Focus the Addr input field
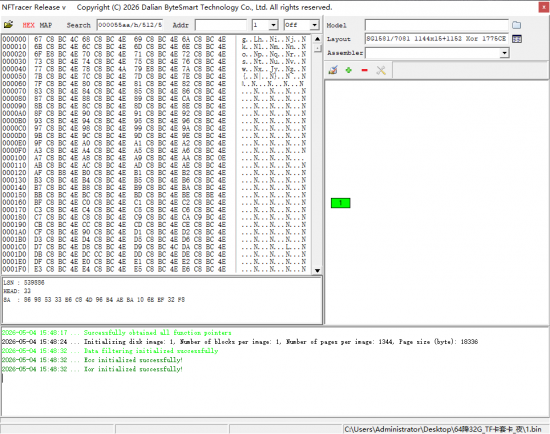 pyautogui.click(x=221, y=25)
